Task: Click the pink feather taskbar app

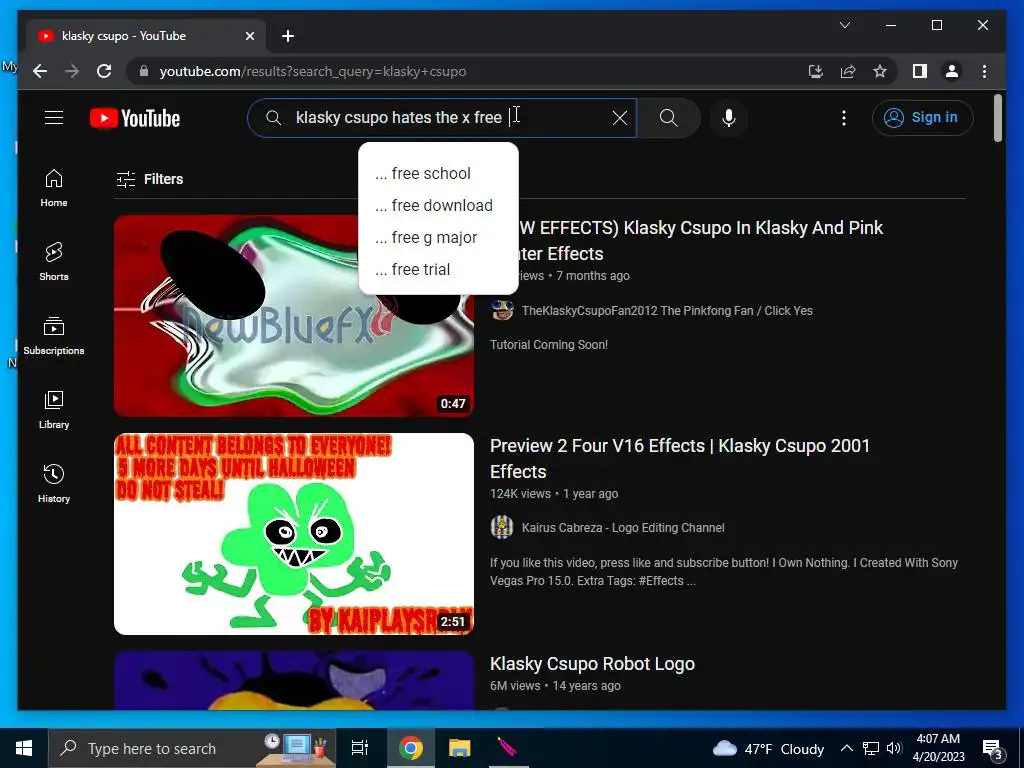Action: tap(507, 748)
